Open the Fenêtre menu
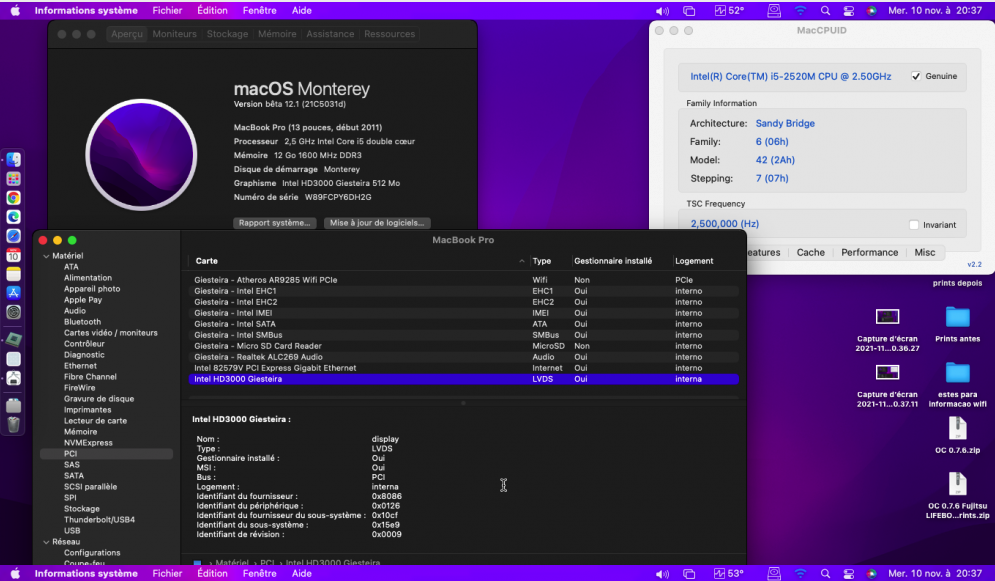This screenshot has width=995, height=581. tap(259, 10)
